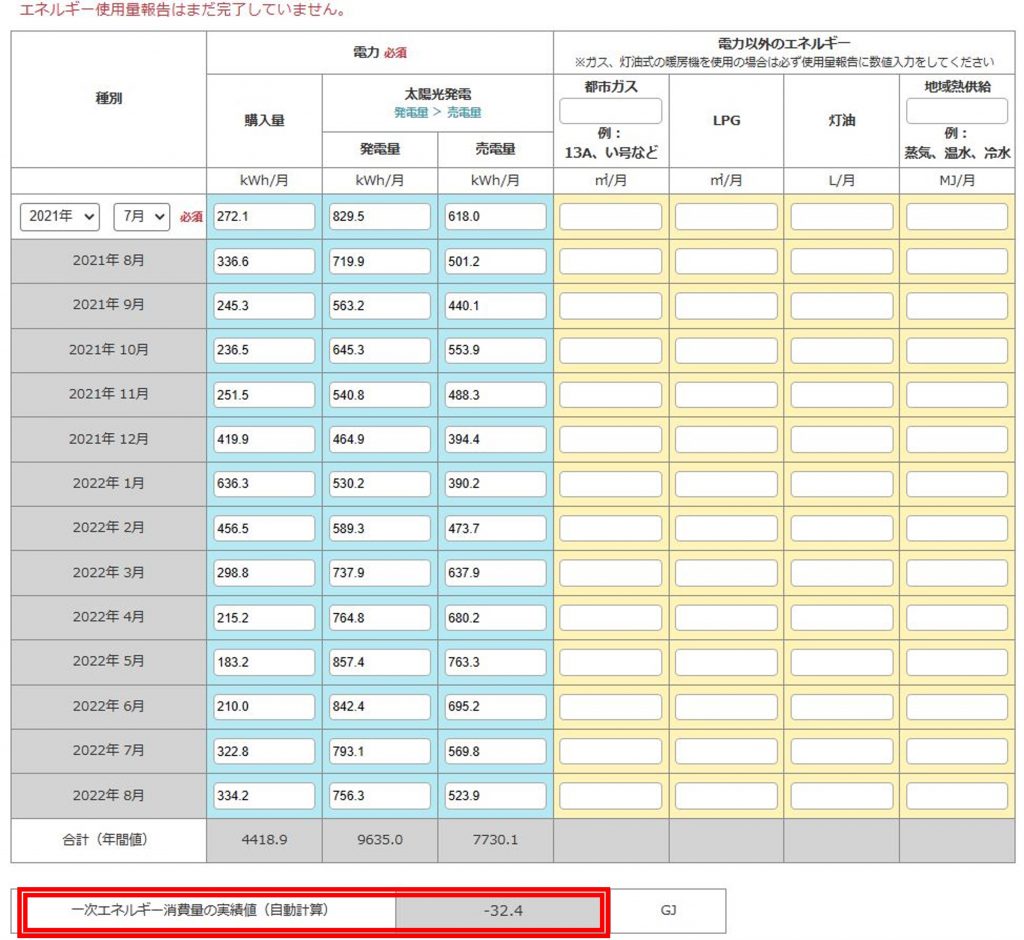Open the 2021年 year dropdown
This screenshot has width=1024, height=940.
pyautogui.click(x=60, y=217)
